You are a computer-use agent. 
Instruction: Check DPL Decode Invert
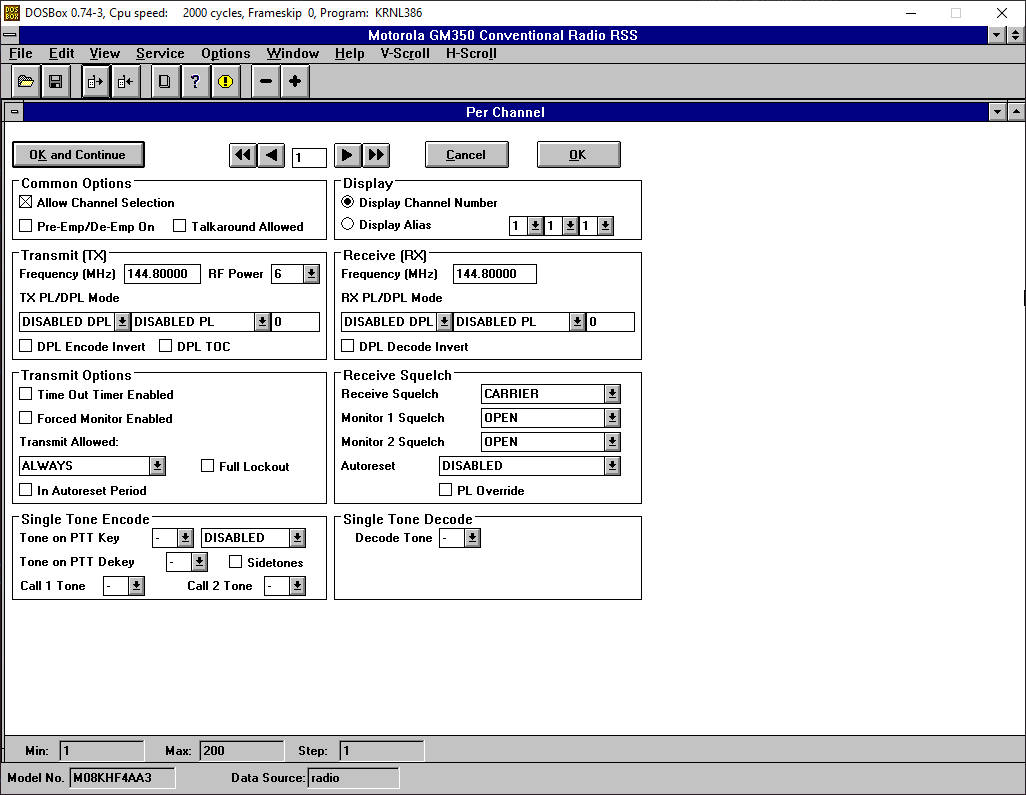[347, 345]
